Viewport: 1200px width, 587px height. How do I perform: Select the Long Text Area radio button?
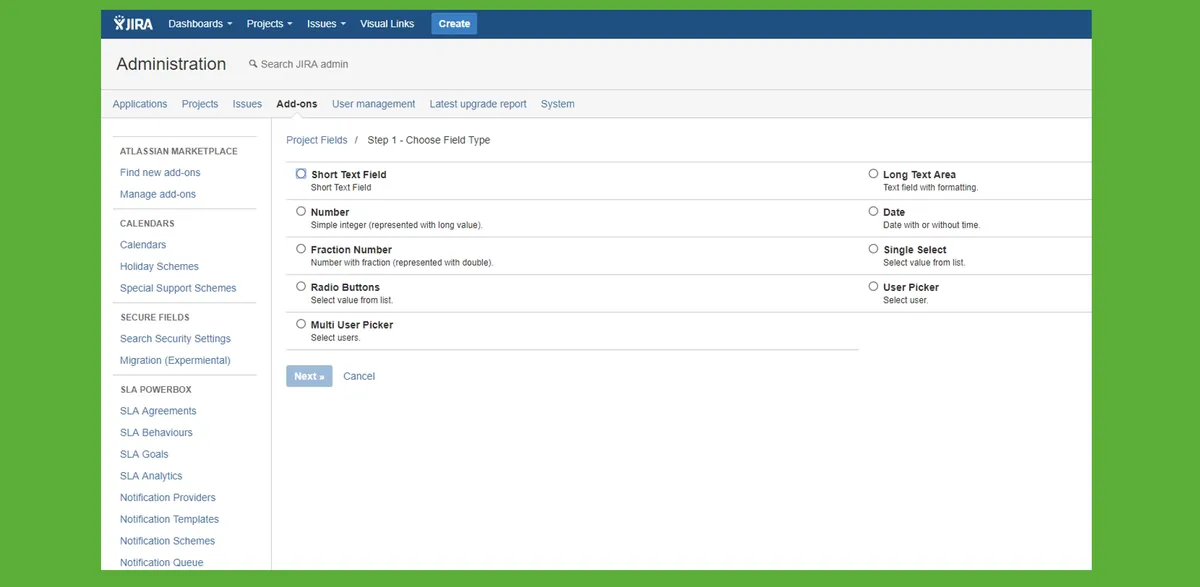(873, 173)
